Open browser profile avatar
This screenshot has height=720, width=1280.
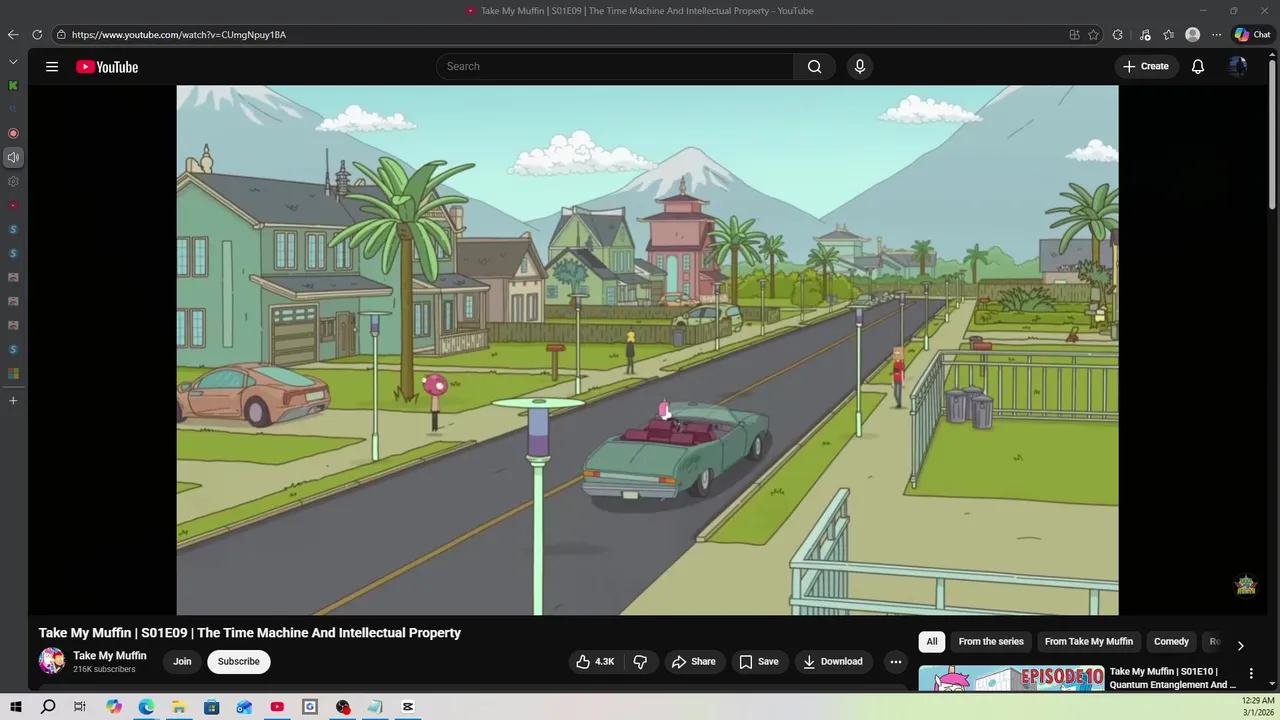point(1192,35)
